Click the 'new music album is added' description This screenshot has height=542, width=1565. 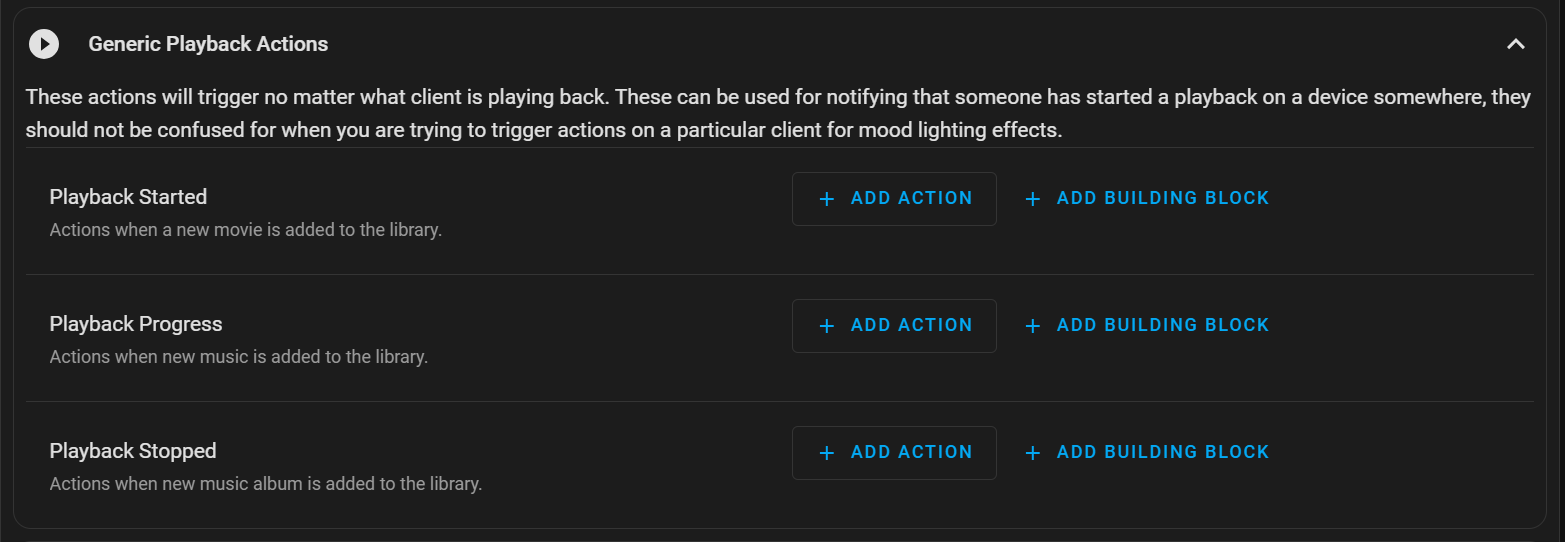click(266, 484)
